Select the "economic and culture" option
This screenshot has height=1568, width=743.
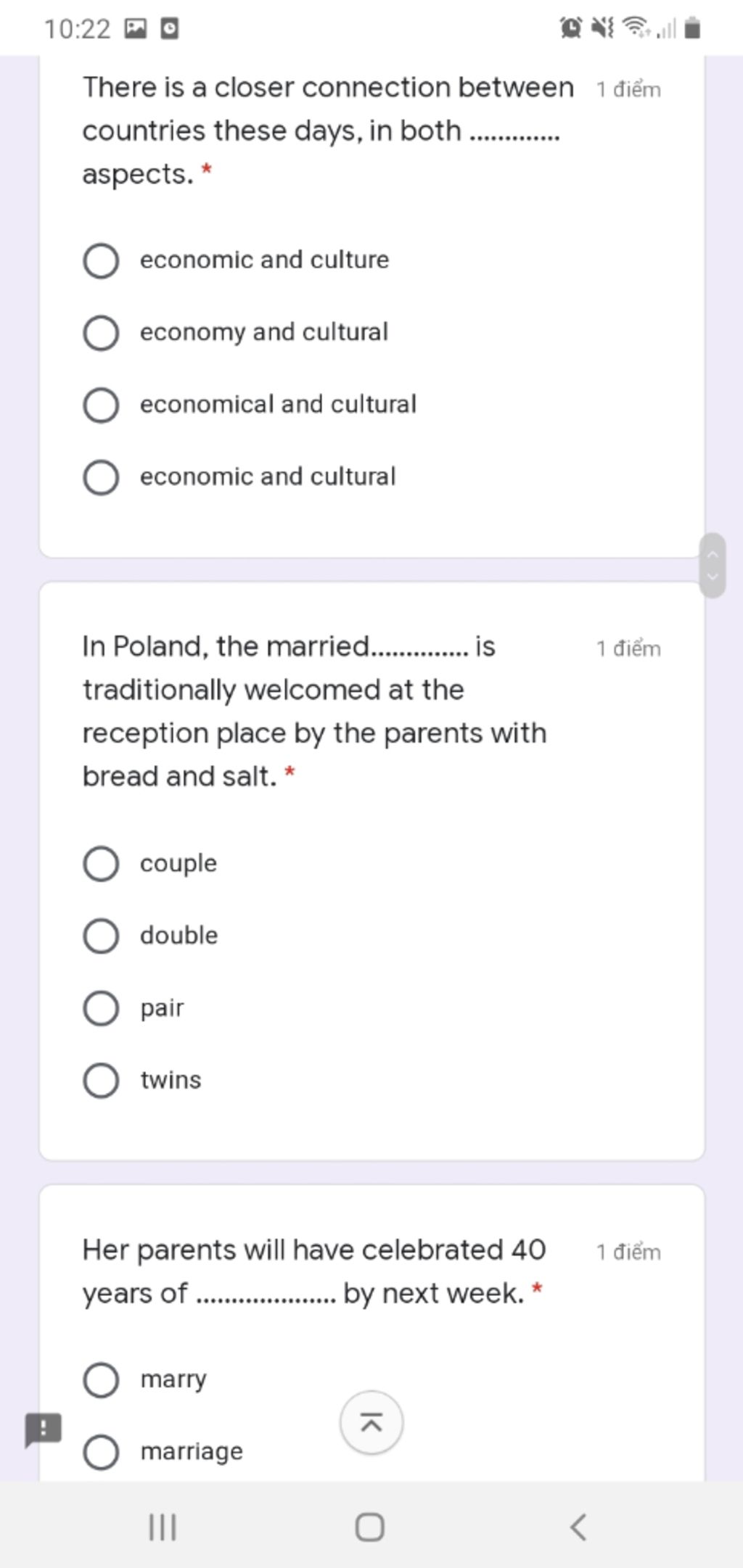102,261
